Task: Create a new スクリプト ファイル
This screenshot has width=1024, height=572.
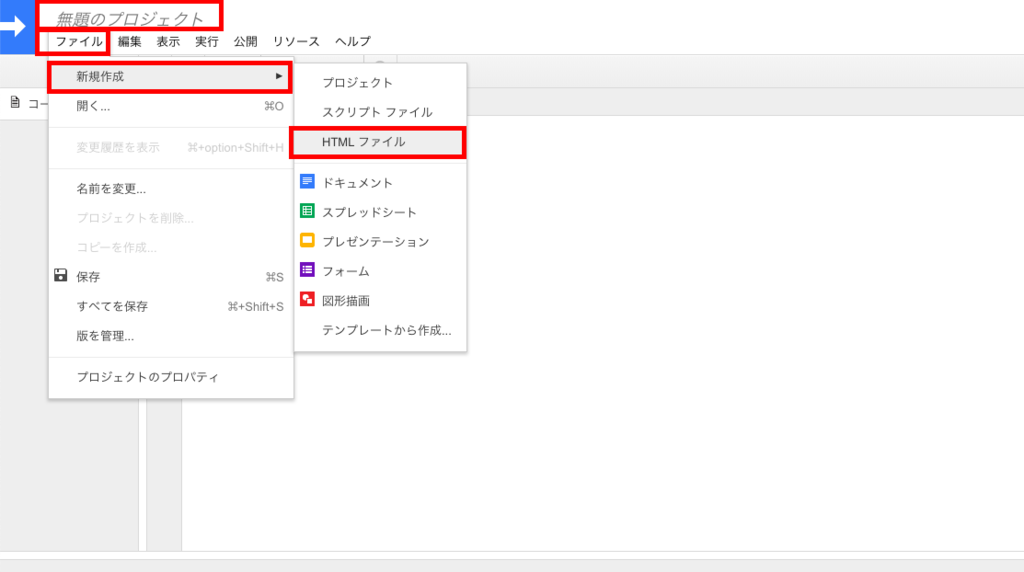Action: coord(380,112)
